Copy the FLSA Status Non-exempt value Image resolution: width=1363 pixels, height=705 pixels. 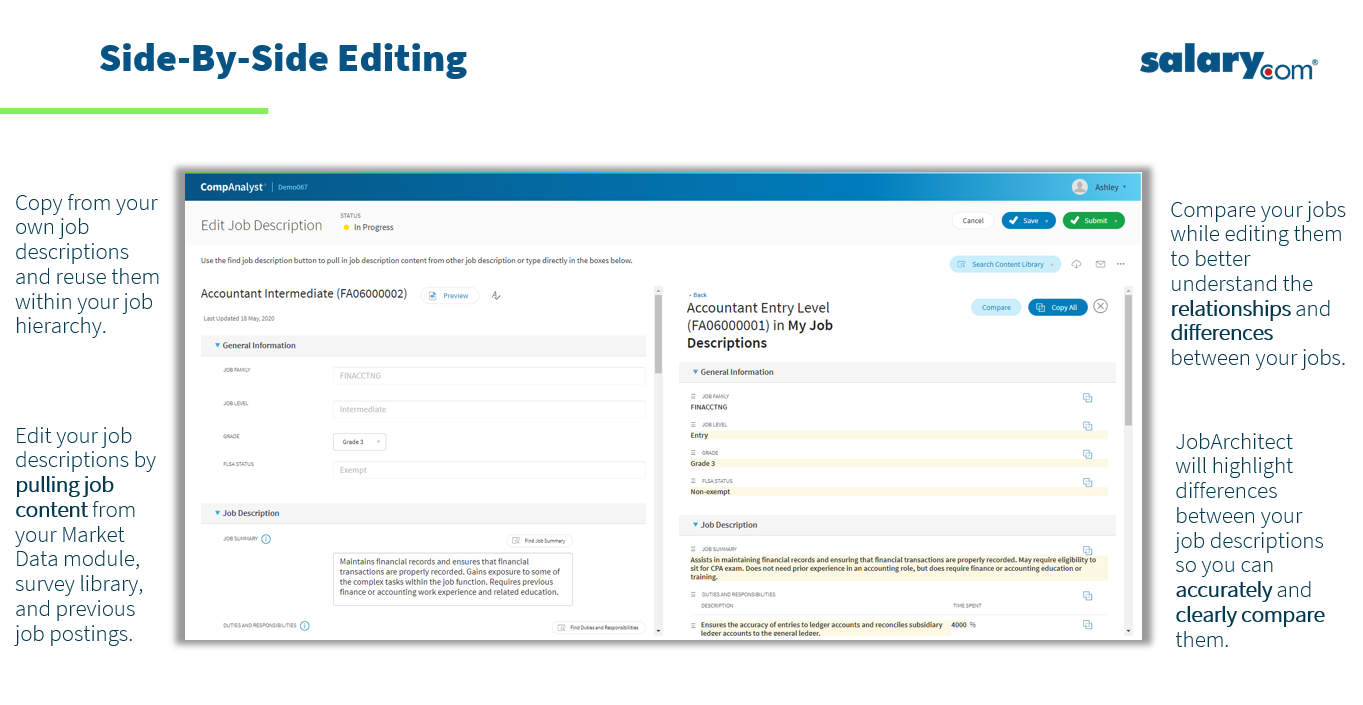[1087, 482]
